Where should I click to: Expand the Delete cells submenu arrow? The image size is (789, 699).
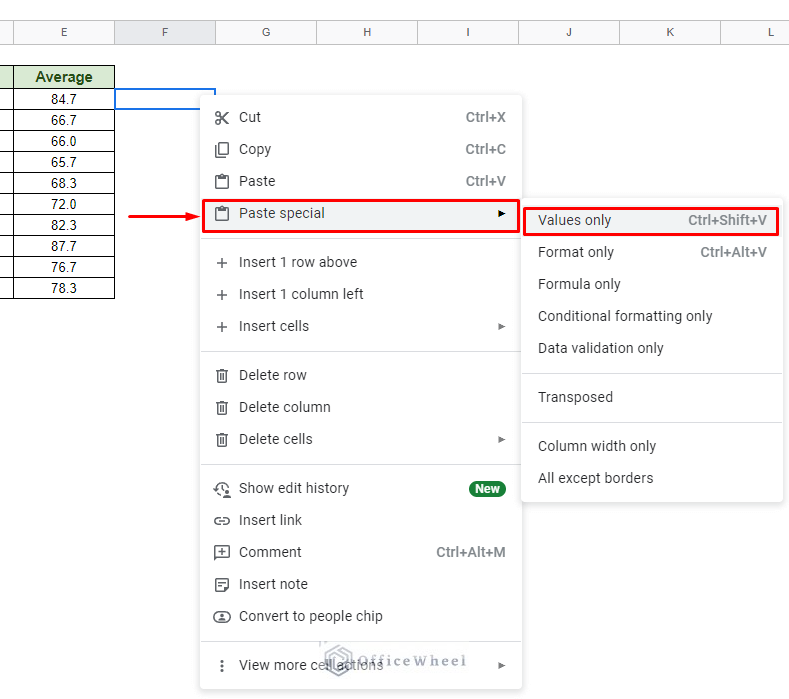coord(501,440)
